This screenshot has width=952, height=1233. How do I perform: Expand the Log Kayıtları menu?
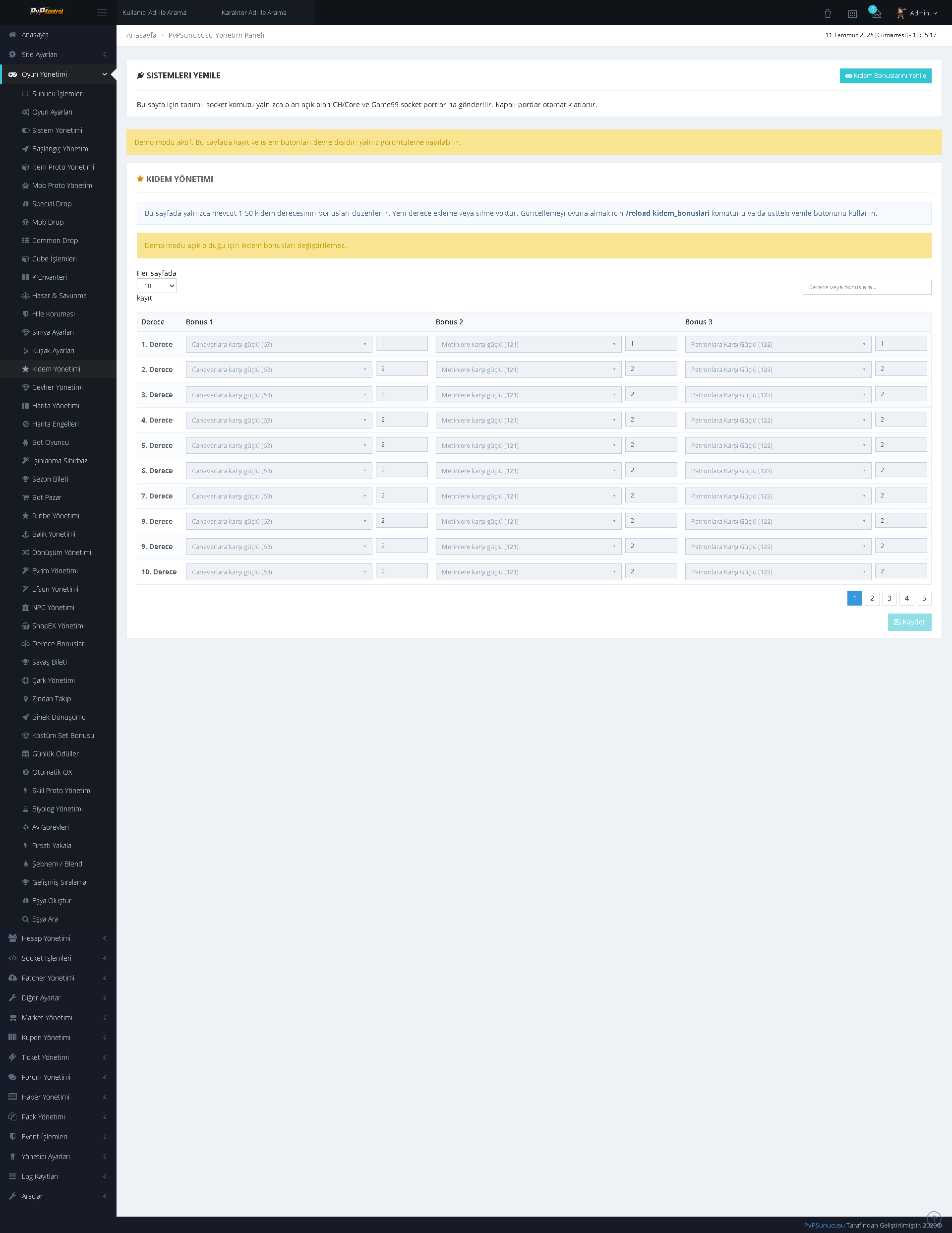(x=58, y=1176)
